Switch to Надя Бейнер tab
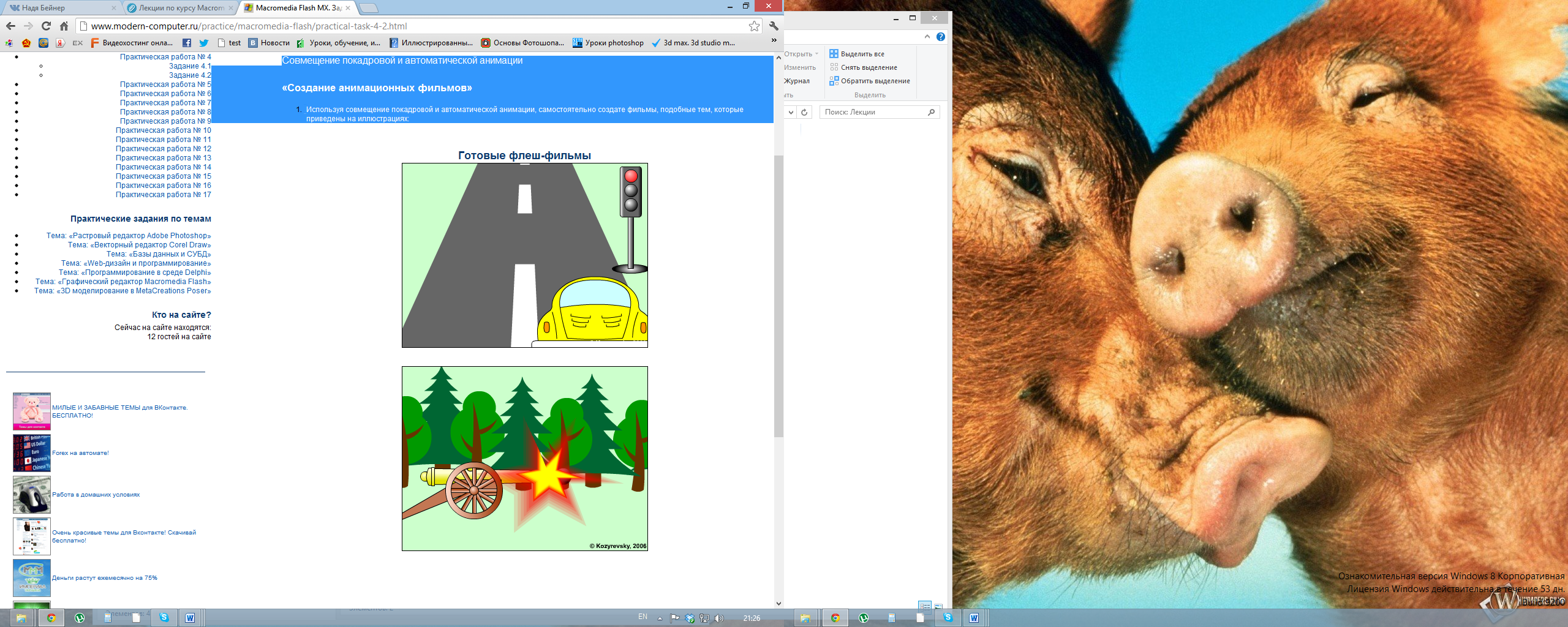 click(60, 8)
